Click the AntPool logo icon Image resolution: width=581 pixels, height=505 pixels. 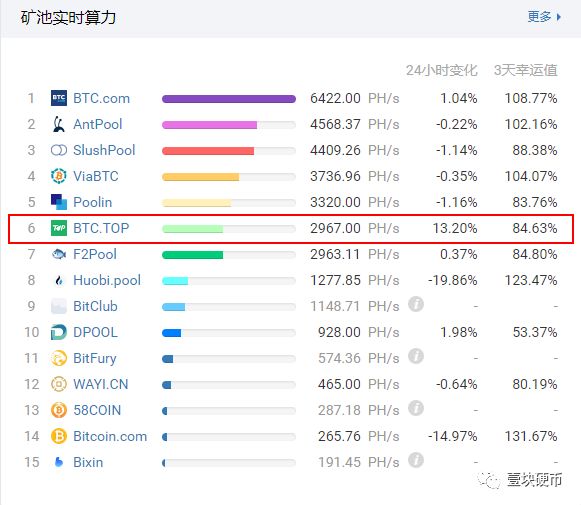pyautogui.click(x=59, y=124)
